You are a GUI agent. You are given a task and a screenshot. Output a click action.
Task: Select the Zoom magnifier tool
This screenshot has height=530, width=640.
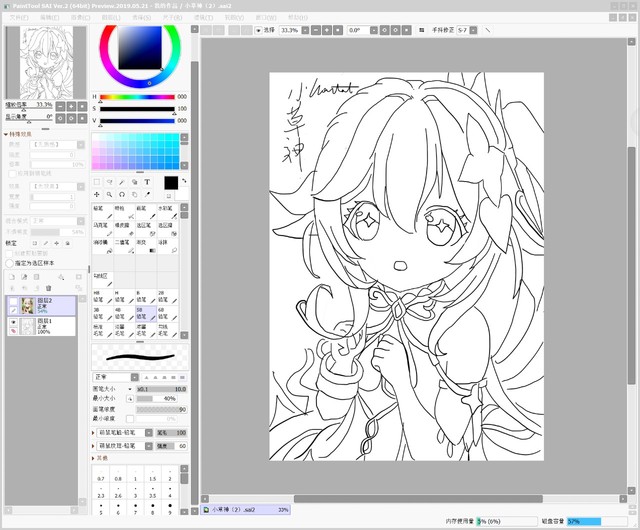[110, 194]
